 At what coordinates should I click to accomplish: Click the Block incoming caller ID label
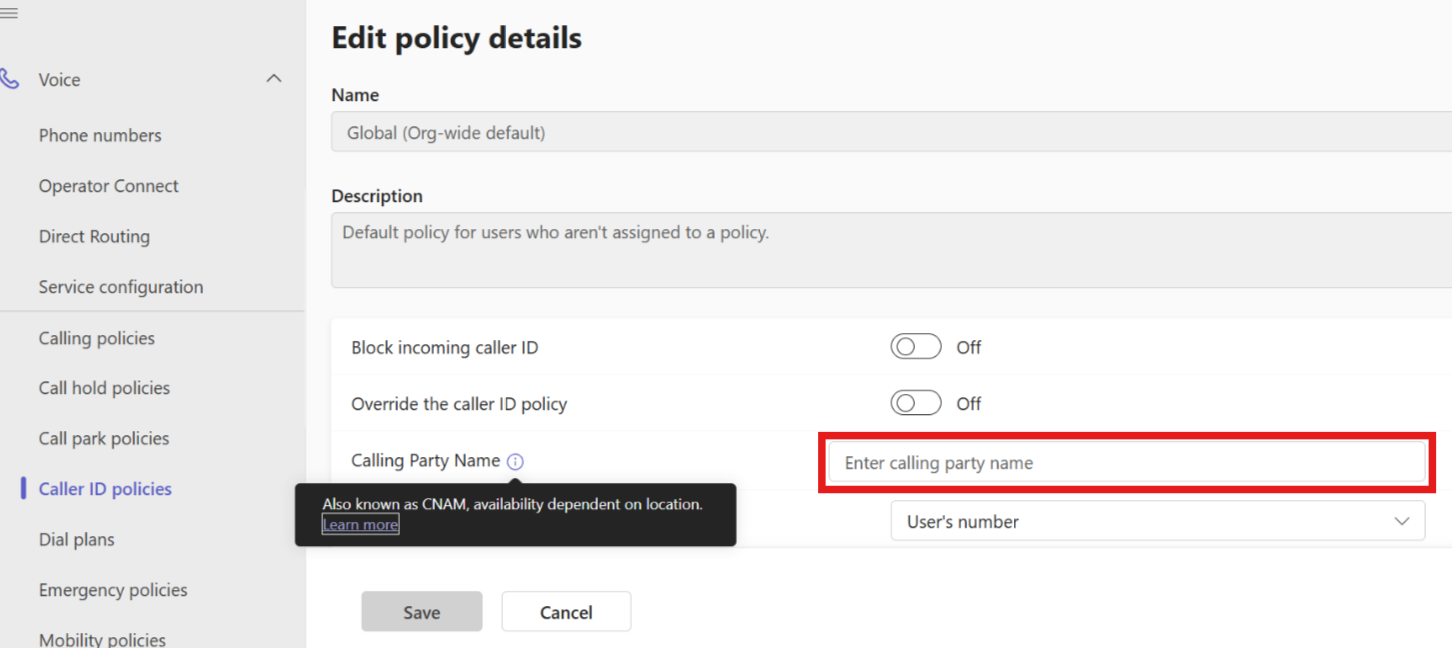click(445, 348)
